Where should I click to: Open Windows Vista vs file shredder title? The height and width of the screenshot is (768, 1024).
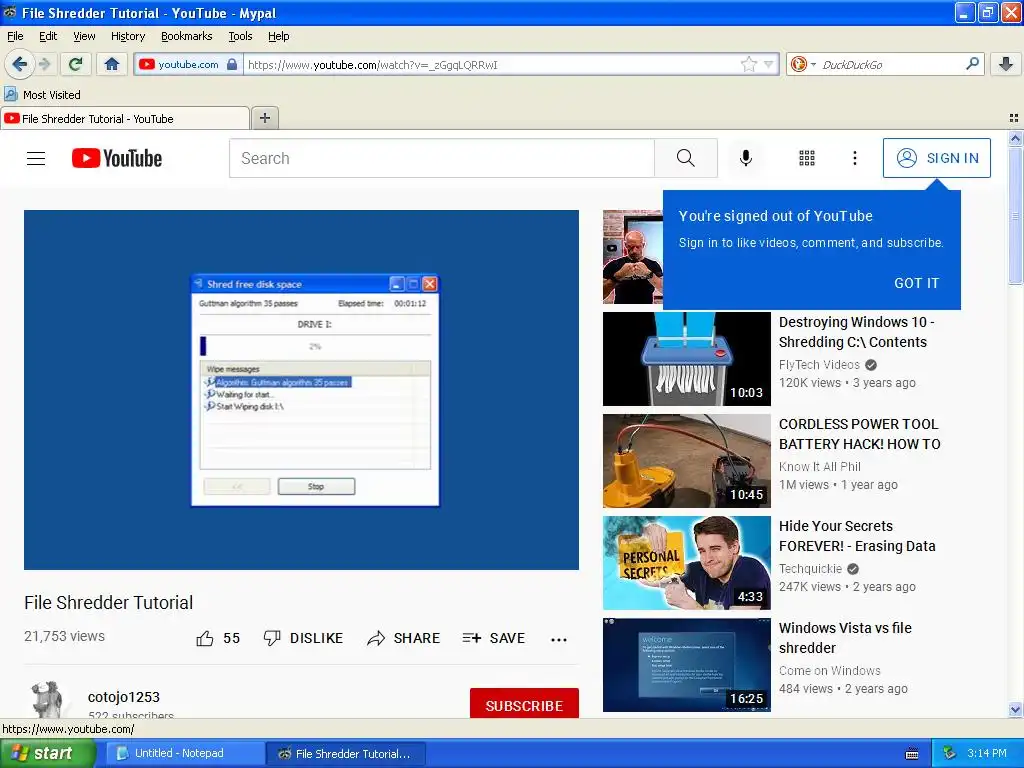point(845,637)
